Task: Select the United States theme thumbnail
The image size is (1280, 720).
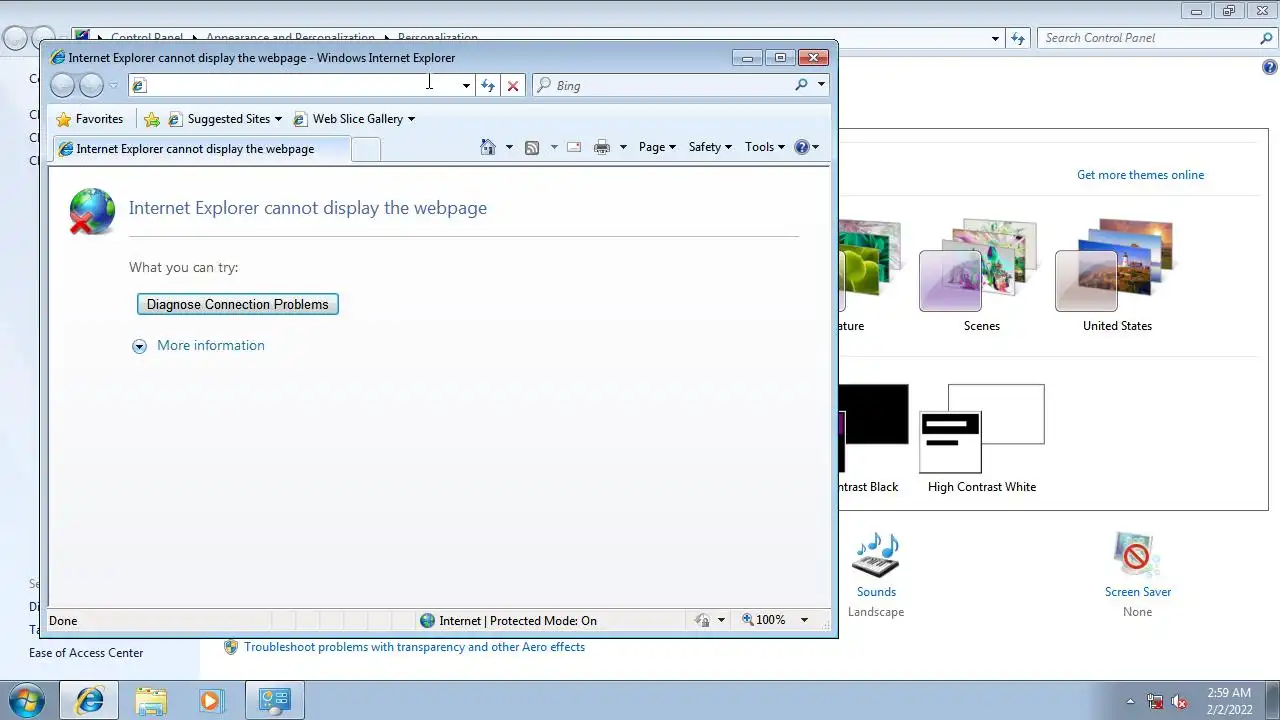Action: click(x=1117, y=265)
